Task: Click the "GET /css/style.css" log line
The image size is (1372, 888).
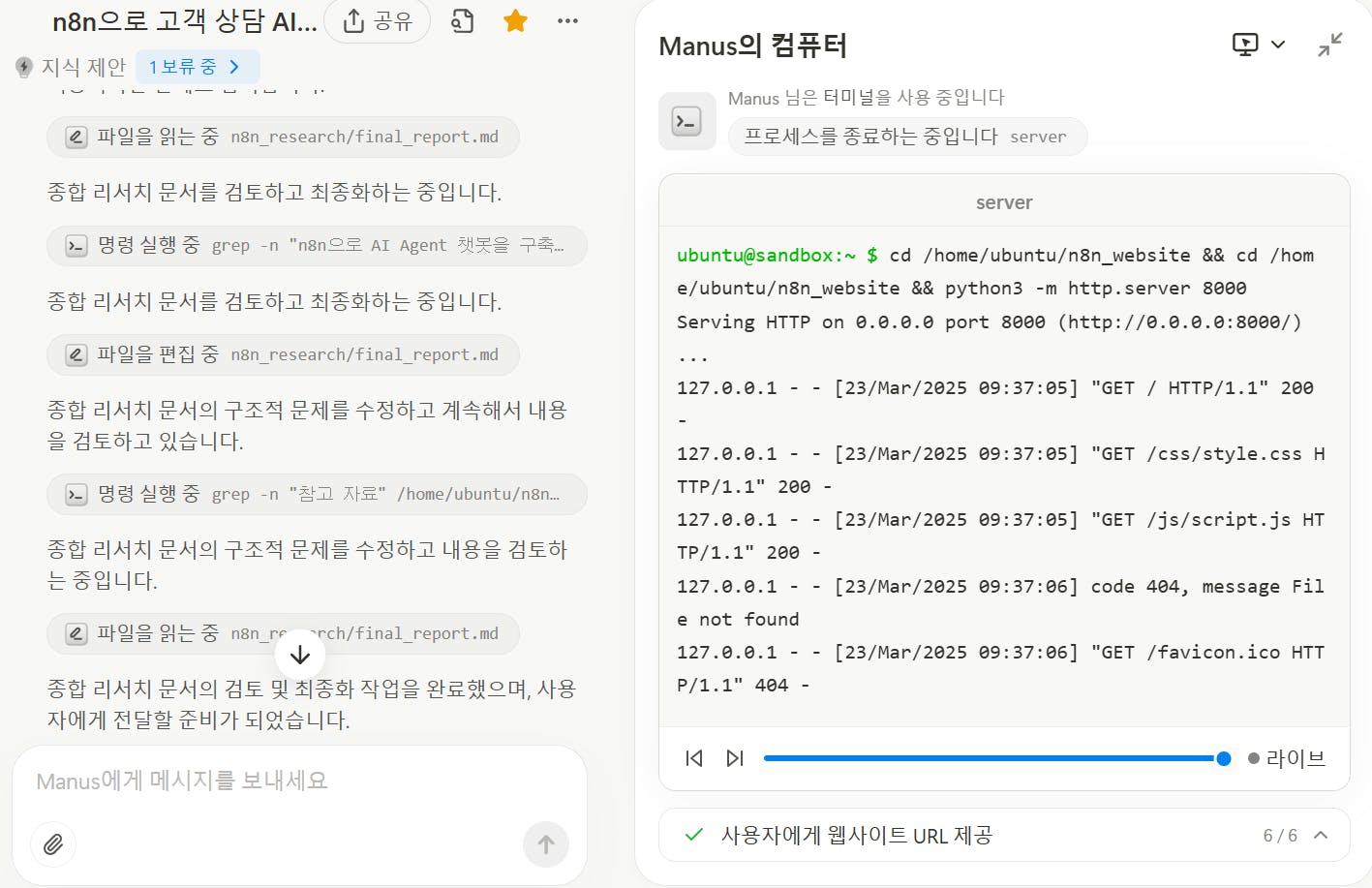Action: (x=1000, y=470)
